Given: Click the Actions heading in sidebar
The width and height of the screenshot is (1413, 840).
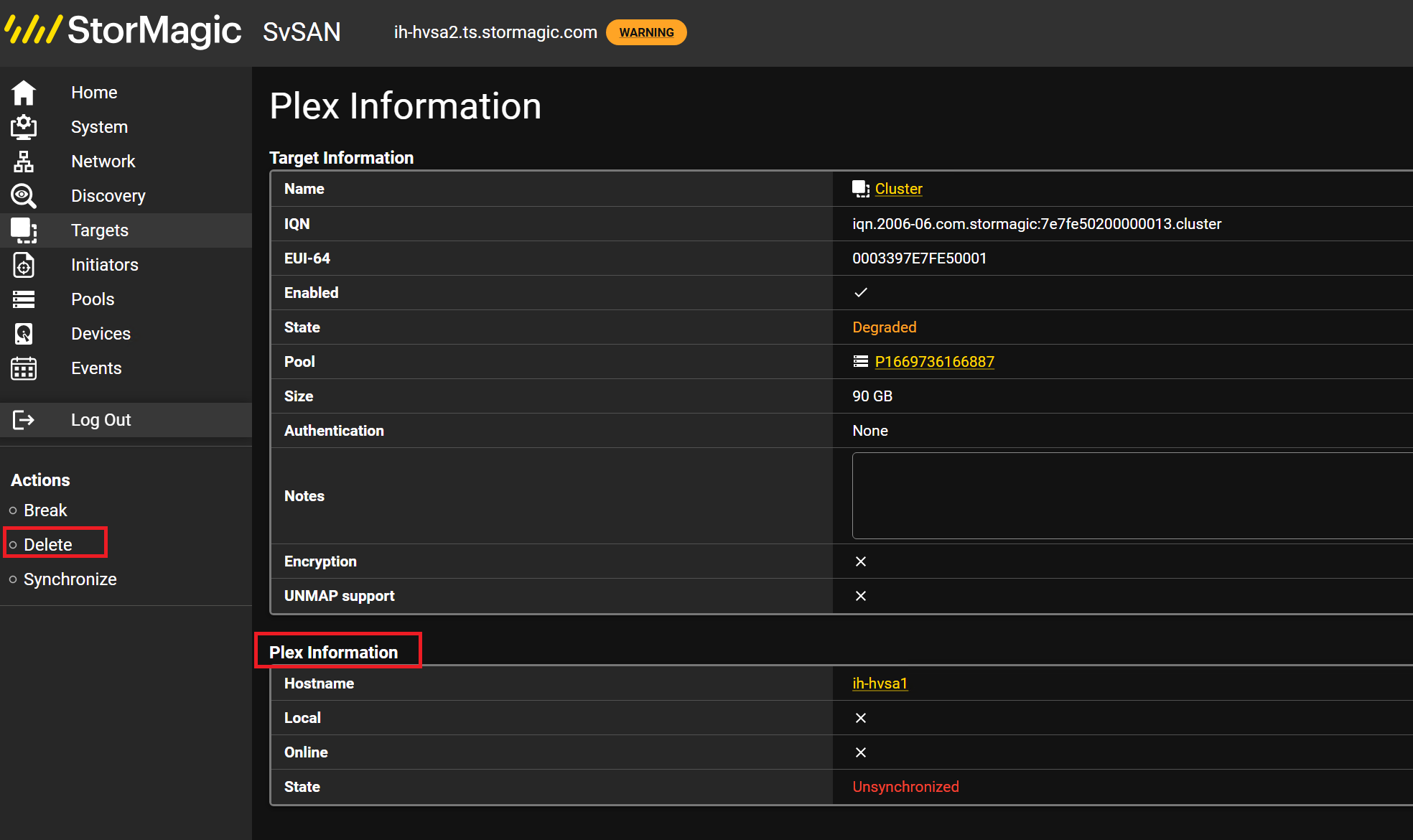Looking at the screenshot, I should [40, 480].
